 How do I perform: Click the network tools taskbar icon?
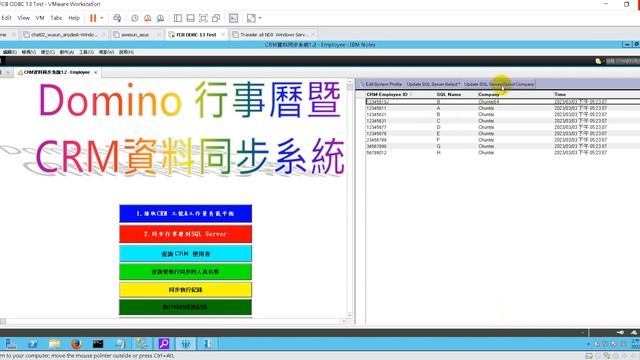click(x=142, y=344)
